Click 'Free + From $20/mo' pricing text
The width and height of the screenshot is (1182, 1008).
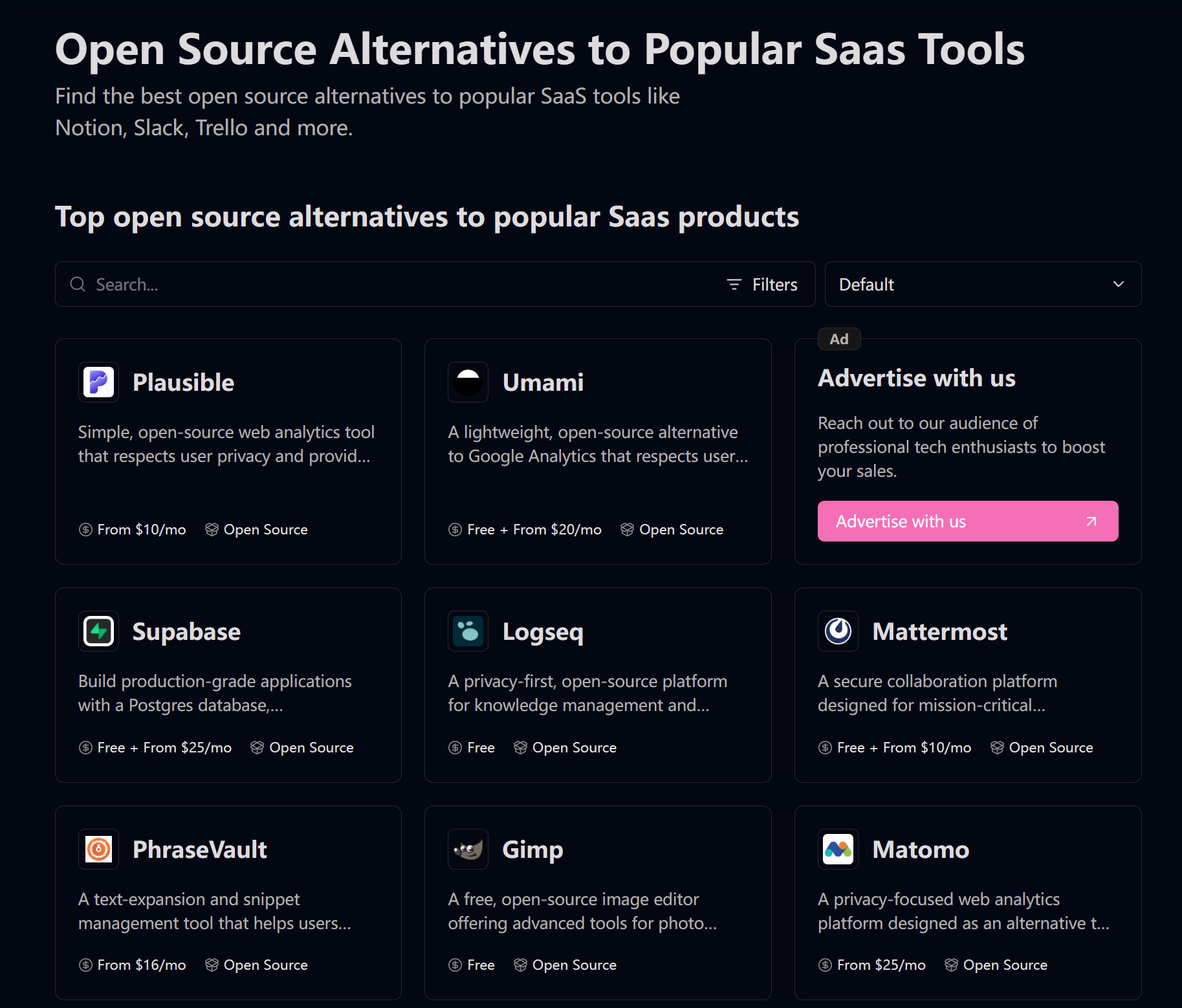[534, 530]
